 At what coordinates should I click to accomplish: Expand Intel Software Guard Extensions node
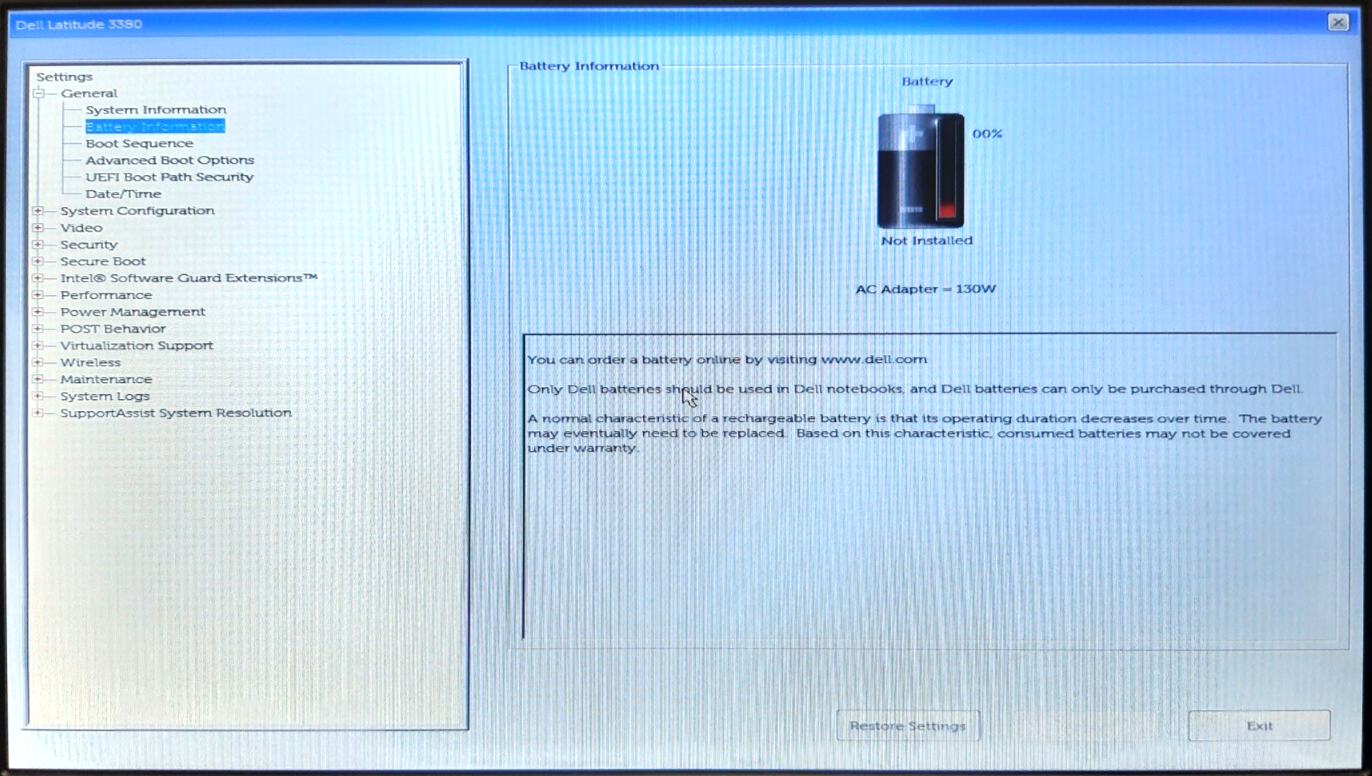[38, 278]
